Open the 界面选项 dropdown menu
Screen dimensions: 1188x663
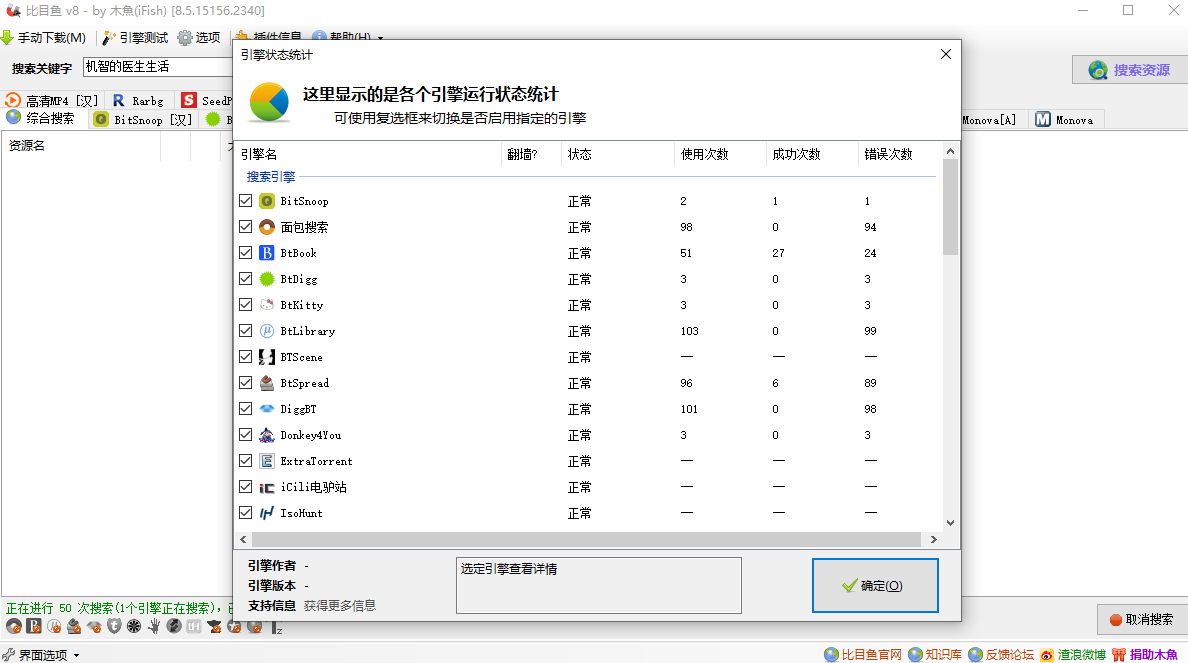click(x=41, y=655)
